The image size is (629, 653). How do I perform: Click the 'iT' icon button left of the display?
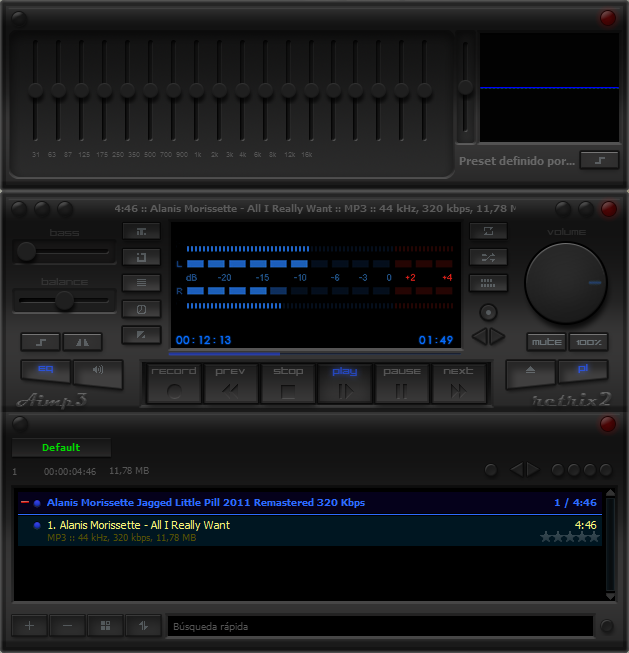pos(141,232)
